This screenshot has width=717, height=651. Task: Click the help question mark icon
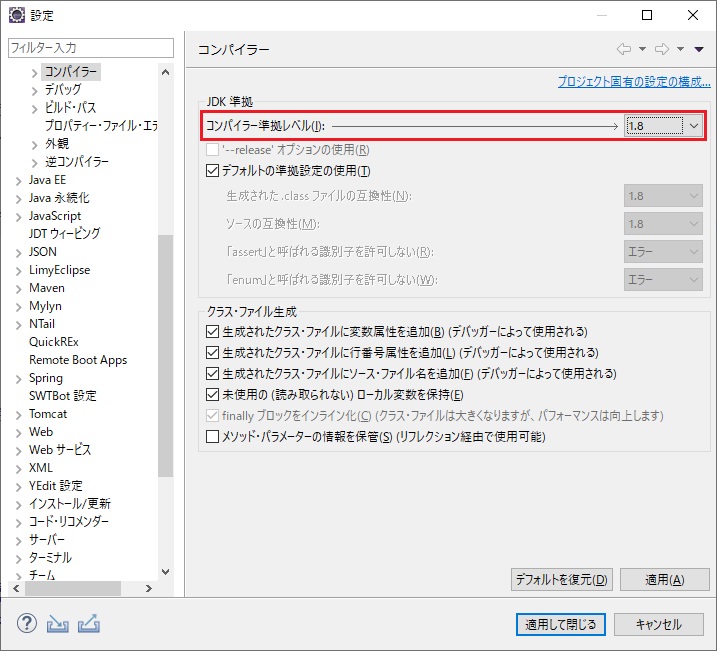(27, 623)
